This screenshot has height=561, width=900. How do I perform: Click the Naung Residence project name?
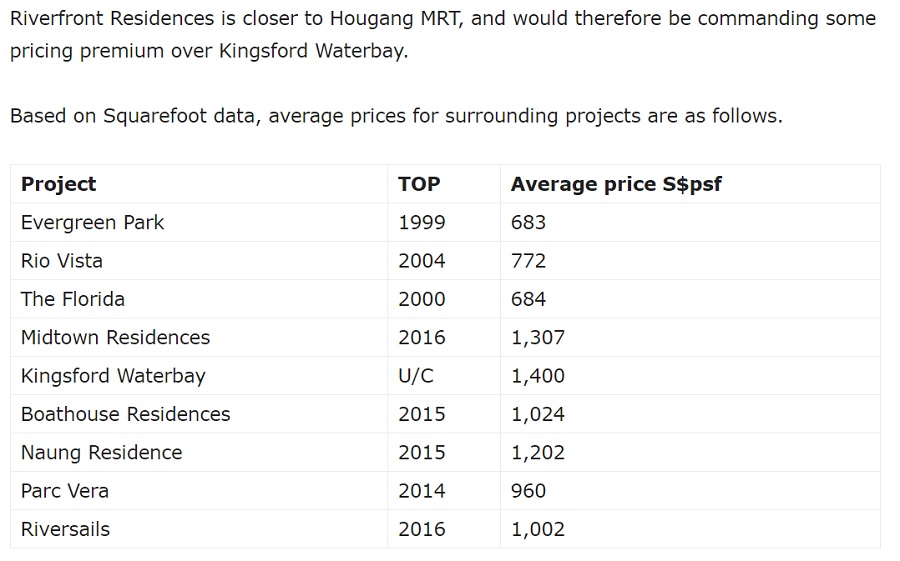click(x=102, y=453)
